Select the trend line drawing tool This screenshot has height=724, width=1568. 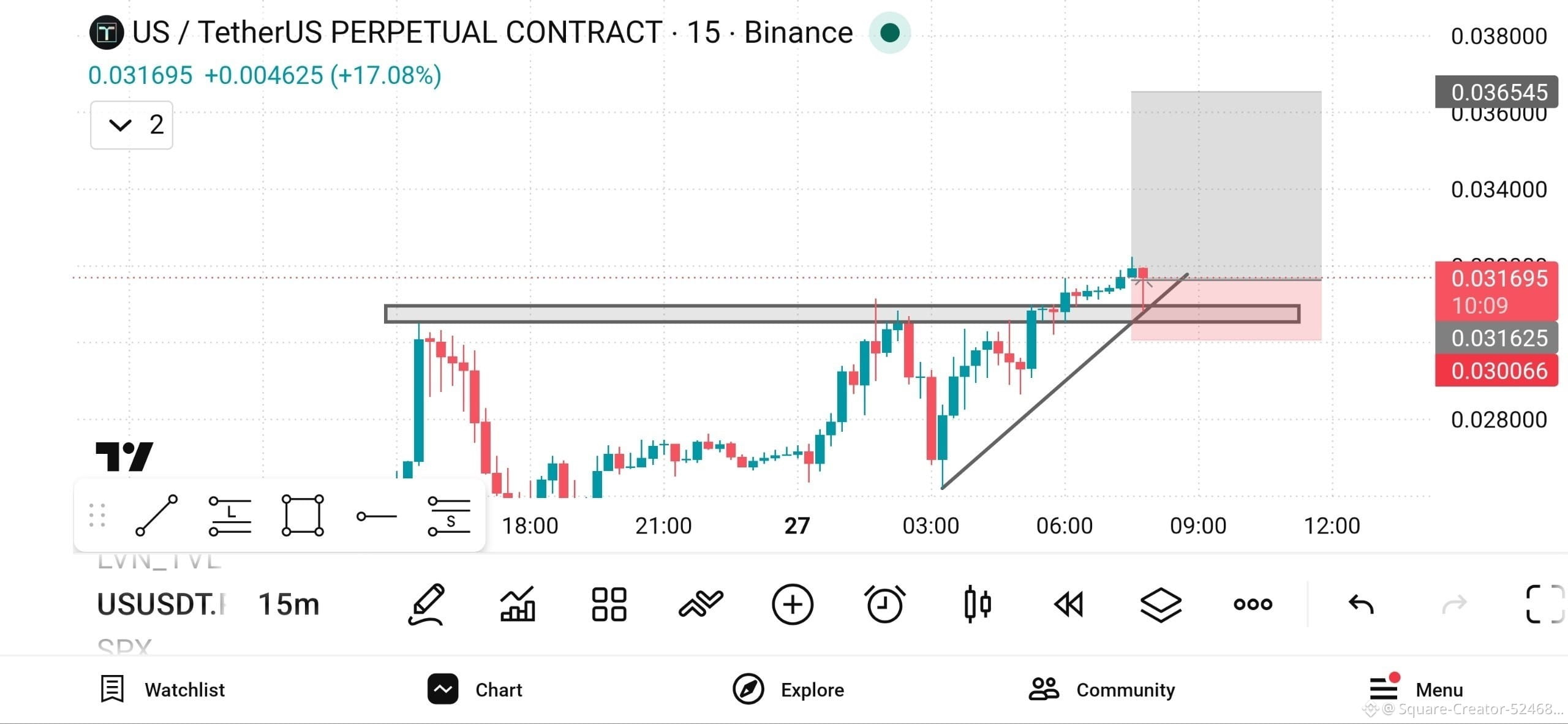click(x=157, y=516)
